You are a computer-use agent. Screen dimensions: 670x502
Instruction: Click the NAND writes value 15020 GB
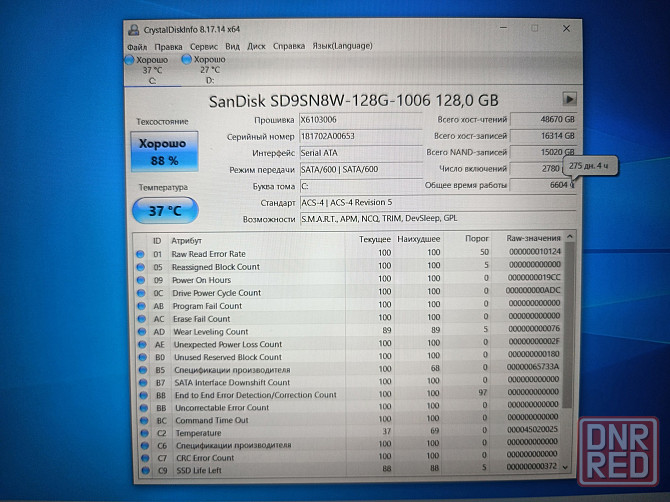click(x=543, y=152)
